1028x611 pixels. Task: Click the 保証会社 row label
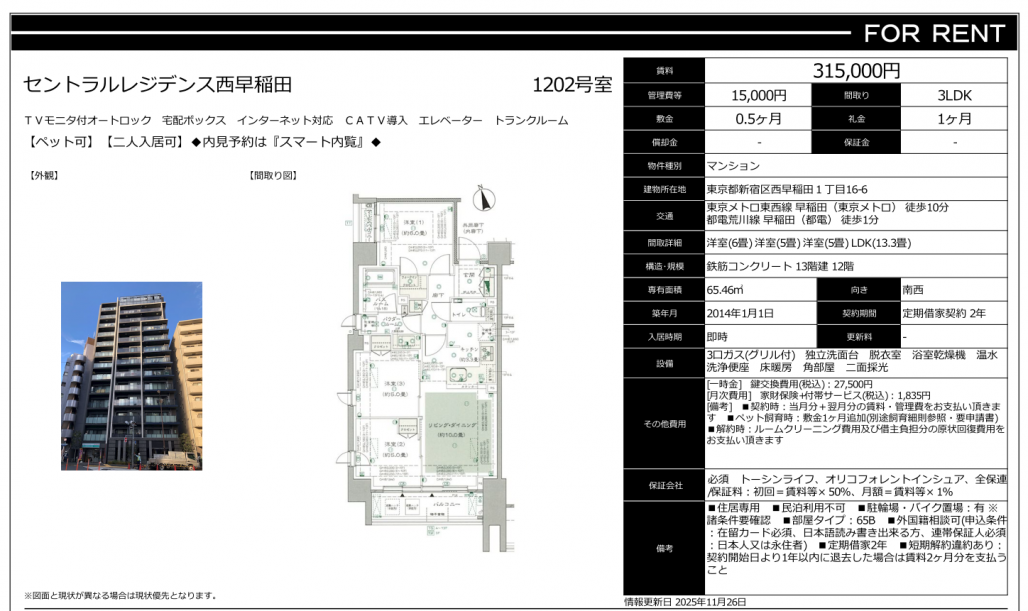pyautogui.click(x=664, y=485)
